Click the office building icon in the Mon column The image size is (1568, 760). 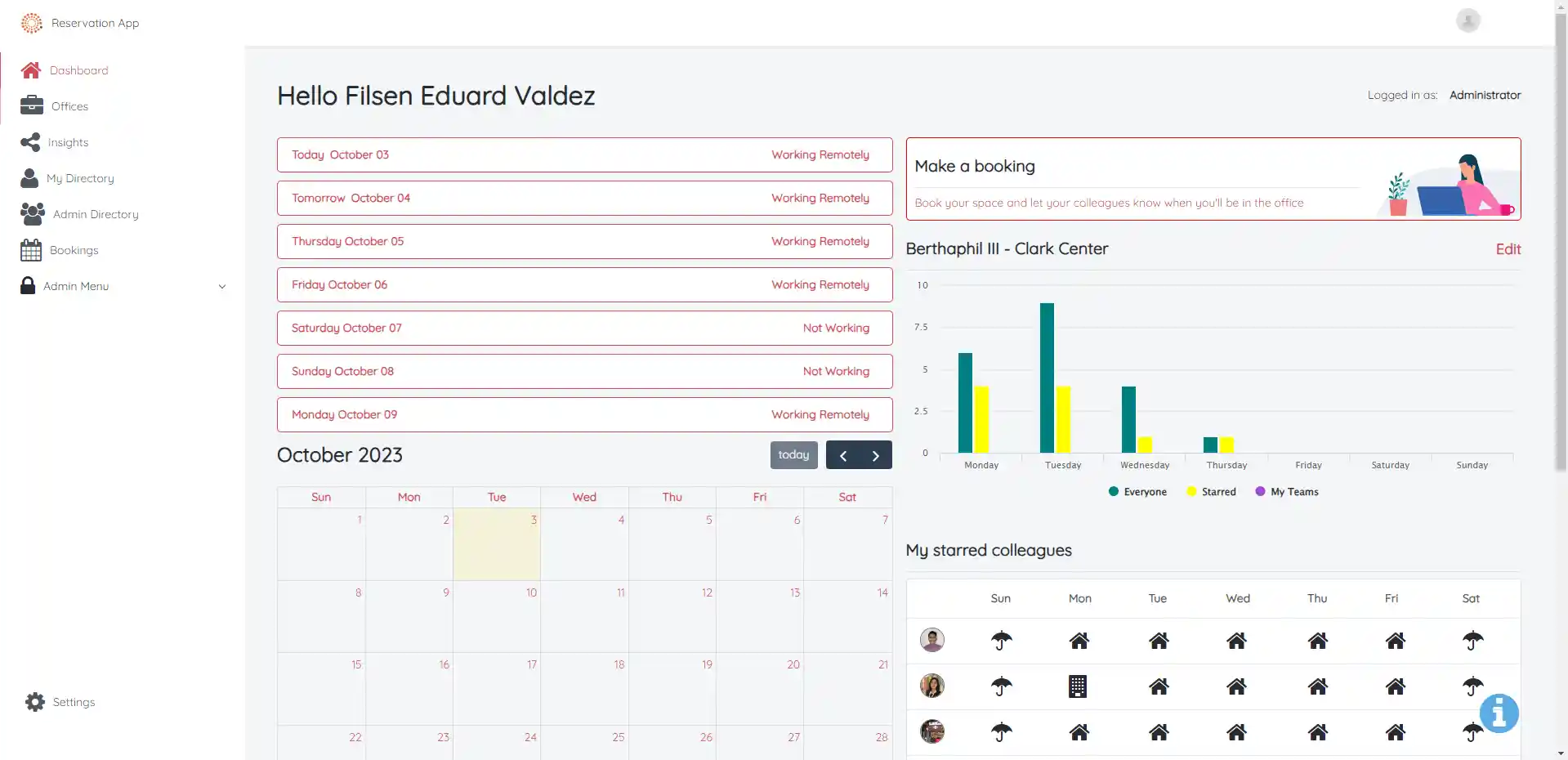(x=1078, y=686)
